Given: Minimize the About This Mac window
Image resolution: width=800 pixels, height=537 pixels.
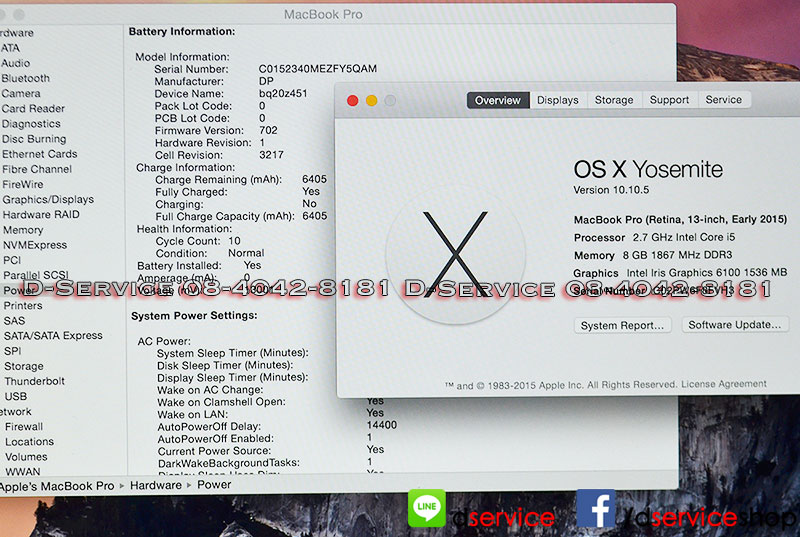Looking at the screenshot, I should [x=371, y=100].
